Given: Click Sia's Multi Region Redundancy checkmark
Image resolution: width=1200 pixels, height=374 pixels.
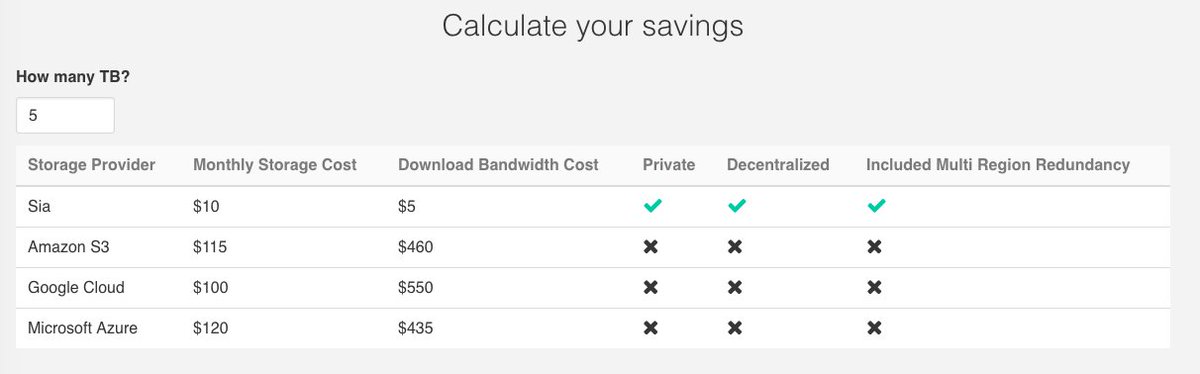Looking at the screenshot, I should pos(876,206).
